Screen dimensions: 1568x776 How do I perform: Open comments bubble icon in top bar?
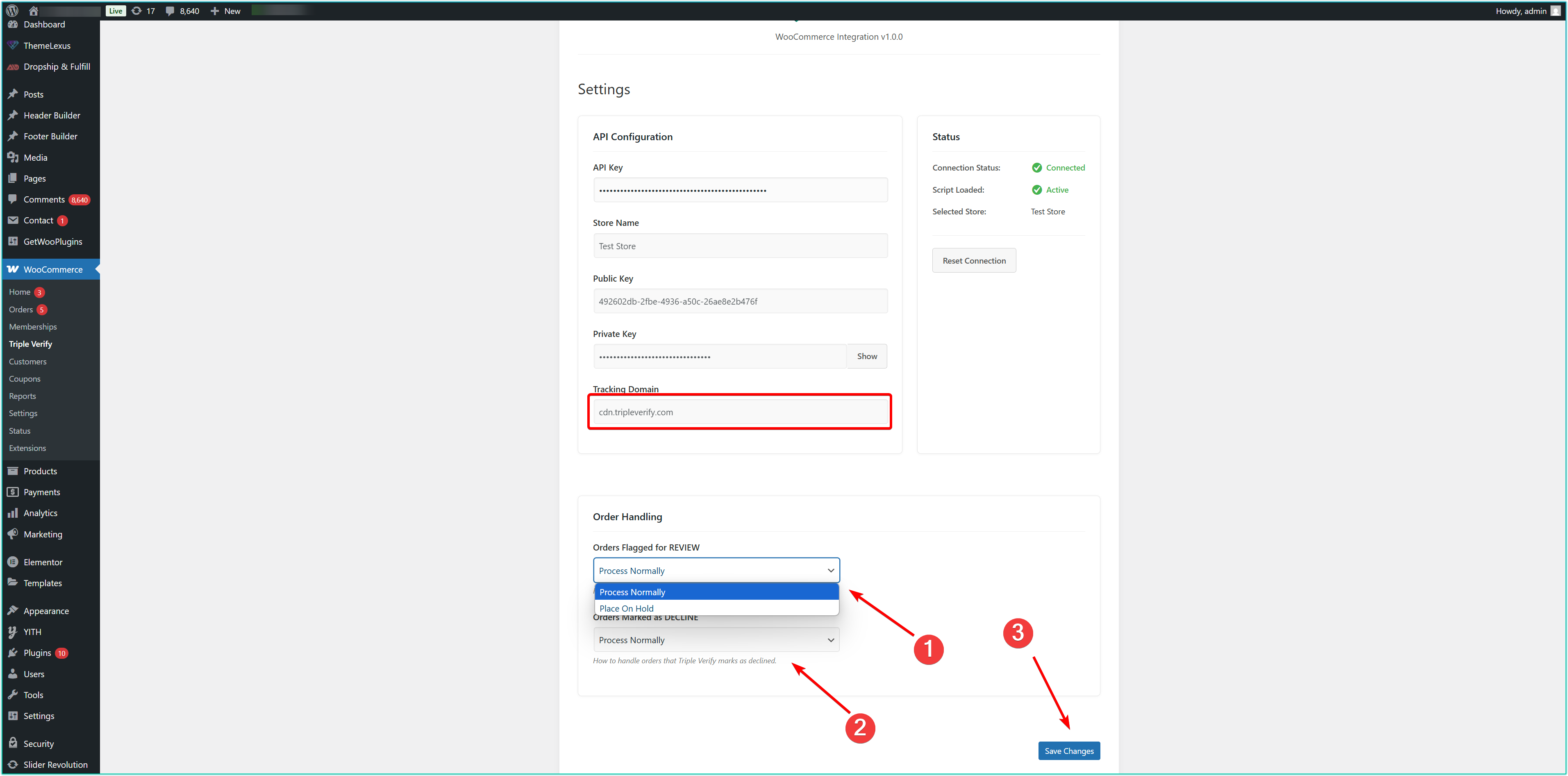[x=170, y=10]
